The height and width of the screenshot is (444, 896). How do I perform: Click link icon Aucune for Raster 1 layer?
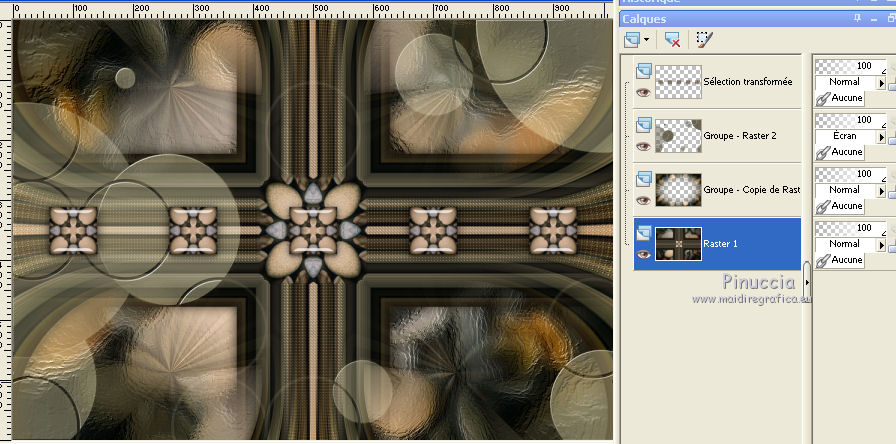tap(839, 260)
